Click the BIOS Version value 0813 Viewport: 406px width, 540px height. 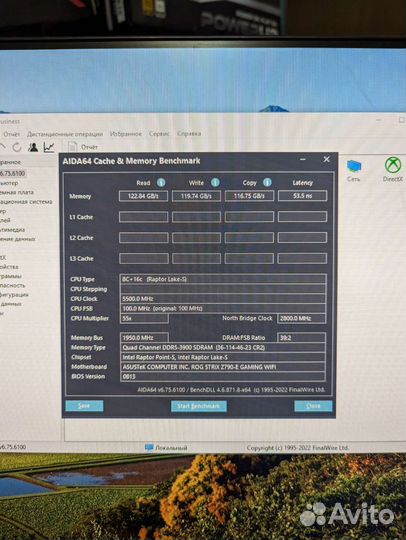click(x=223, y=376)
